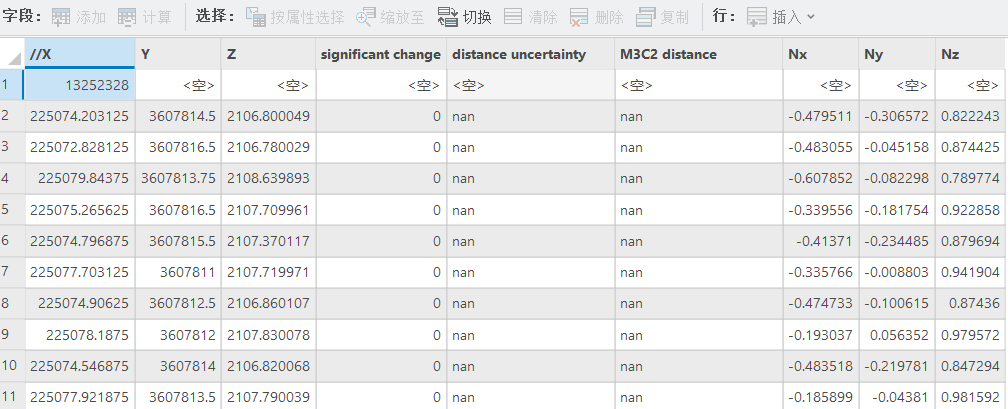Select the //X column header
This screenshot has height=409, width=1008.
[80, 54]
